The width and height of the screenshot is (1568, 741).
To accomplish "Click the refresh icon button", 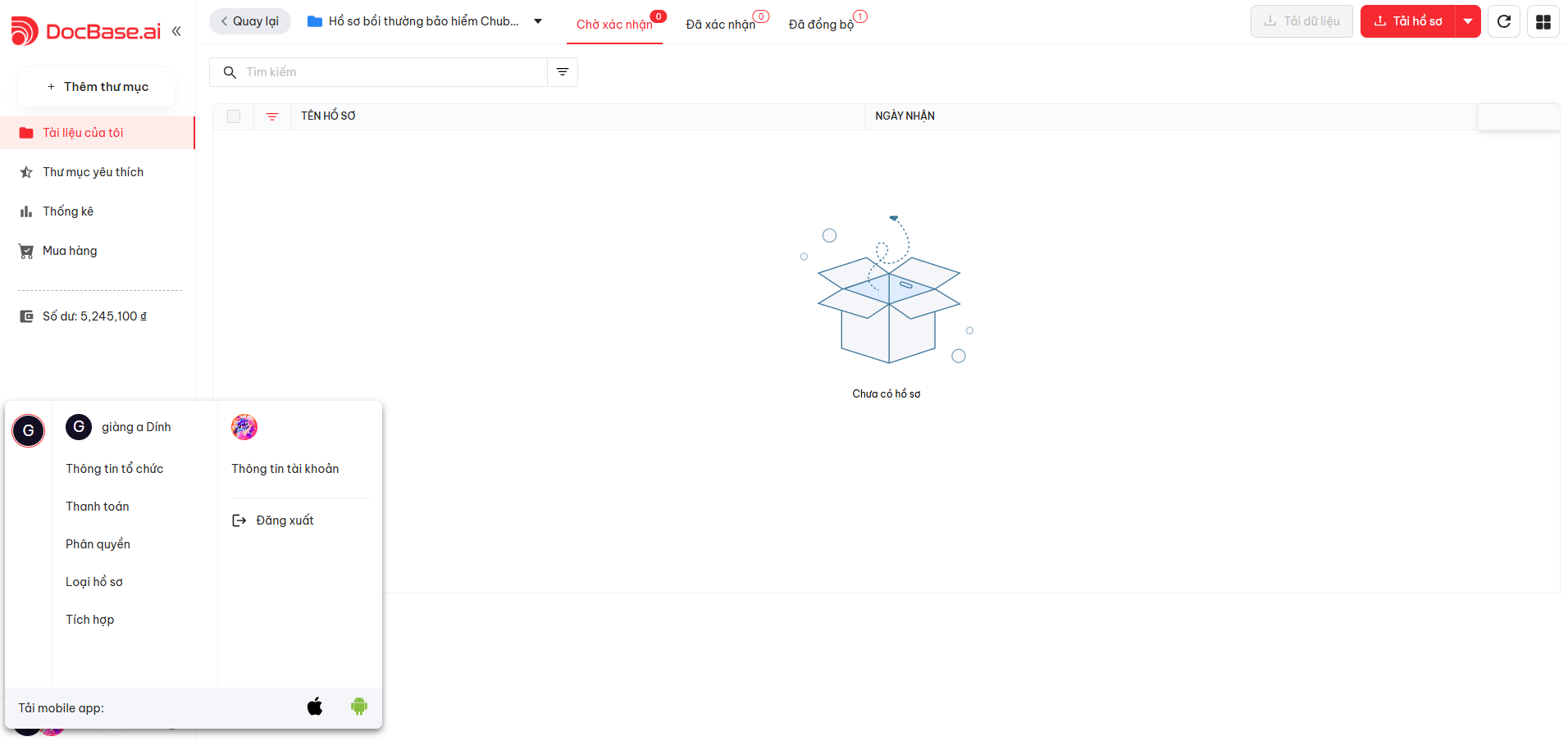I will click(1504, 21).
